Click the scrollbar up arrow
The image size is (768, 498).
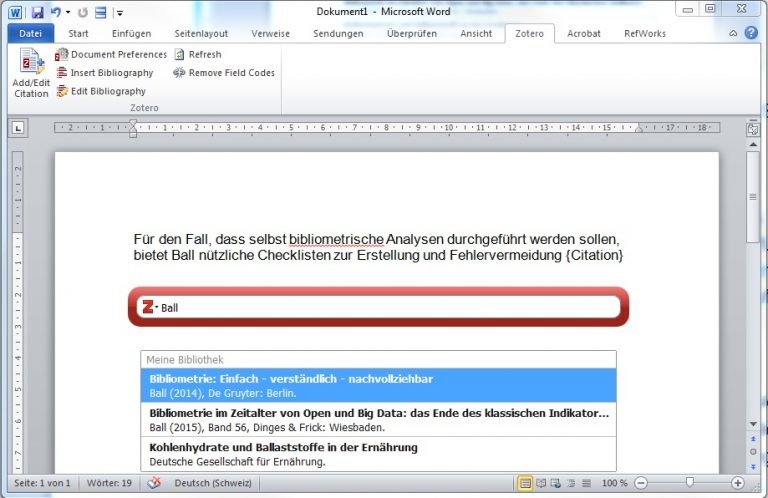(x=753, y=144)
